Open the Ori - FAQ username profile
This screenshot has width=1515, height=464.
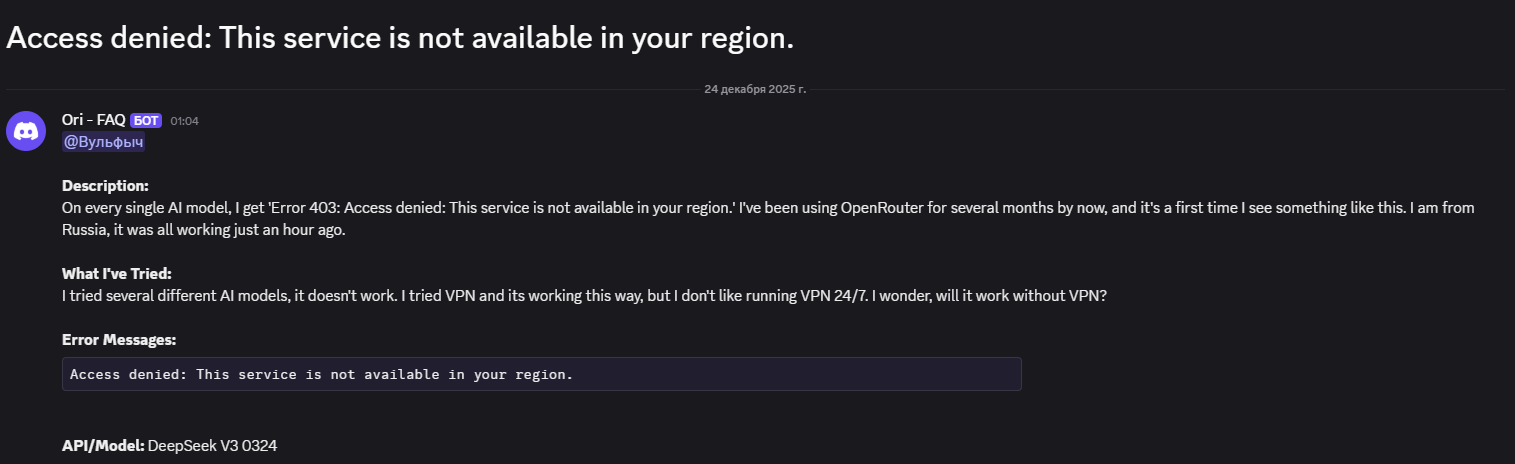[x=93, y=120]
